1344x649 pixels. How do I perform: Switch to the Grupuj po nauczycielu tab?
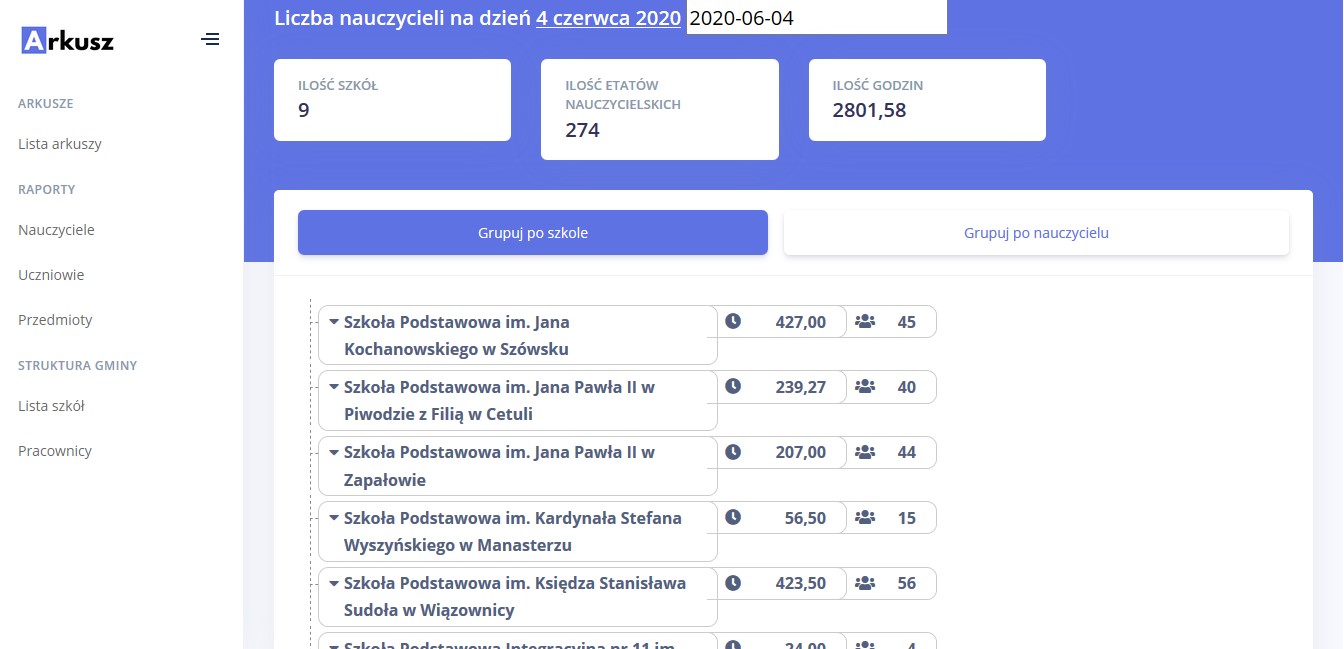point(1036,233)
